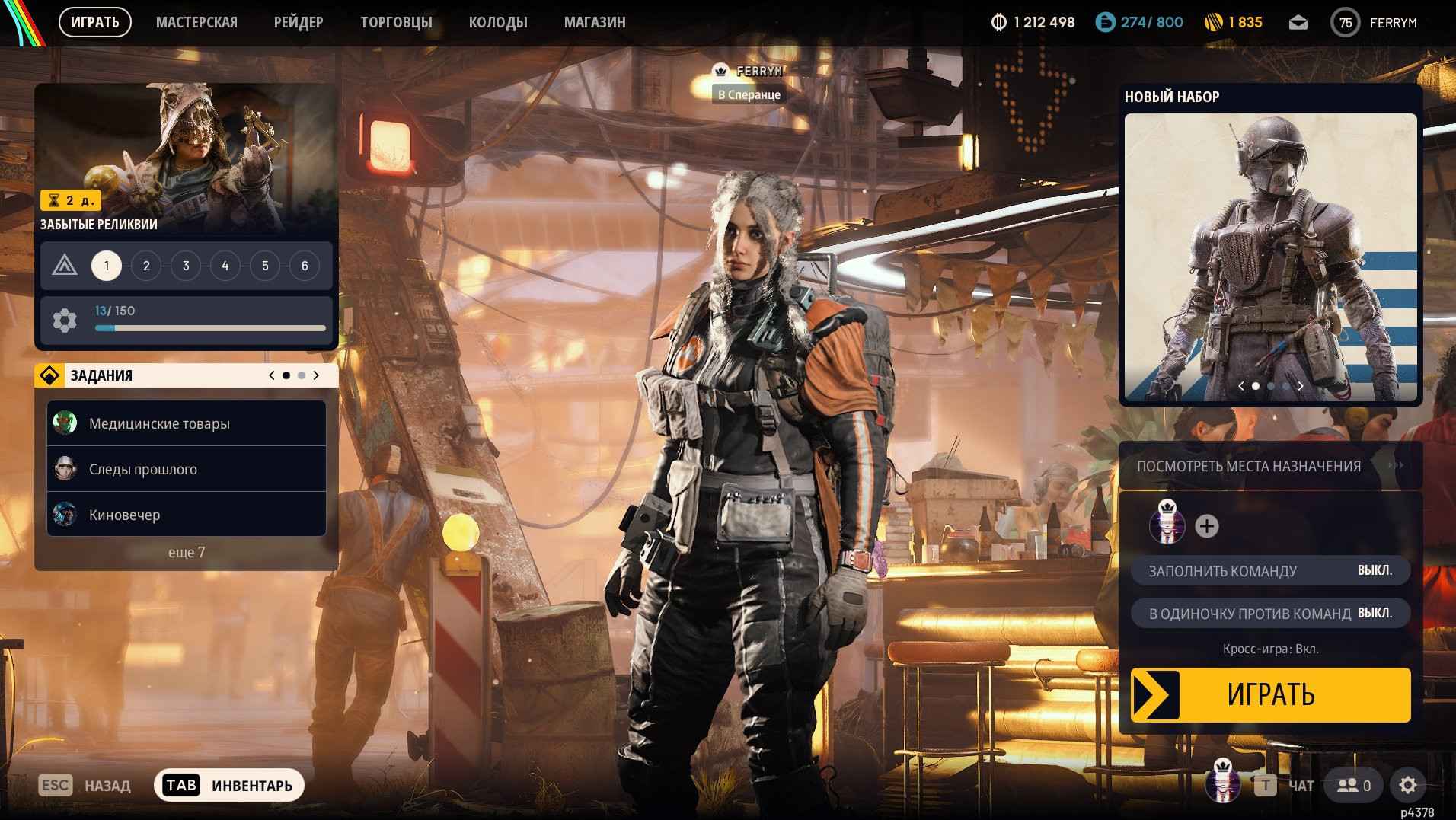Select relic stage 4
Screen dimensions: 1456x820
tap(225, 266)
